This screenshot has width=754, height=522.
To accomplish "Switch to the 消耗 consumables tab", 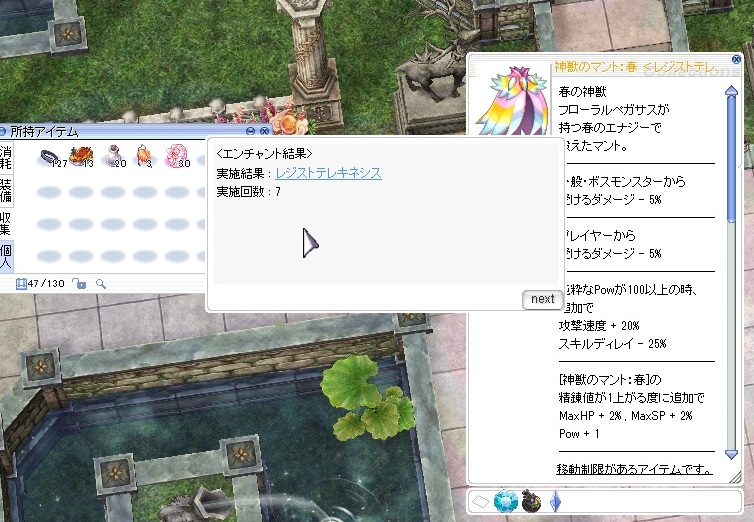I will pos(7,158).
